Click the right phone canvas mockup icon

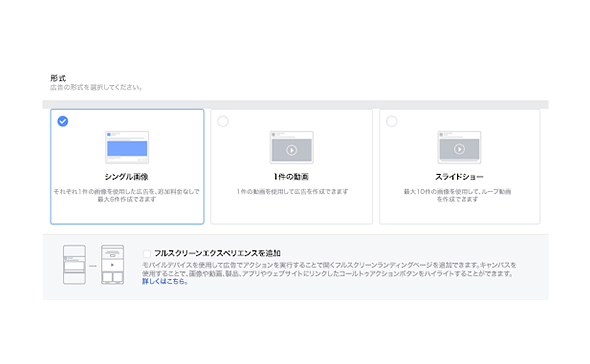[113, 264]
